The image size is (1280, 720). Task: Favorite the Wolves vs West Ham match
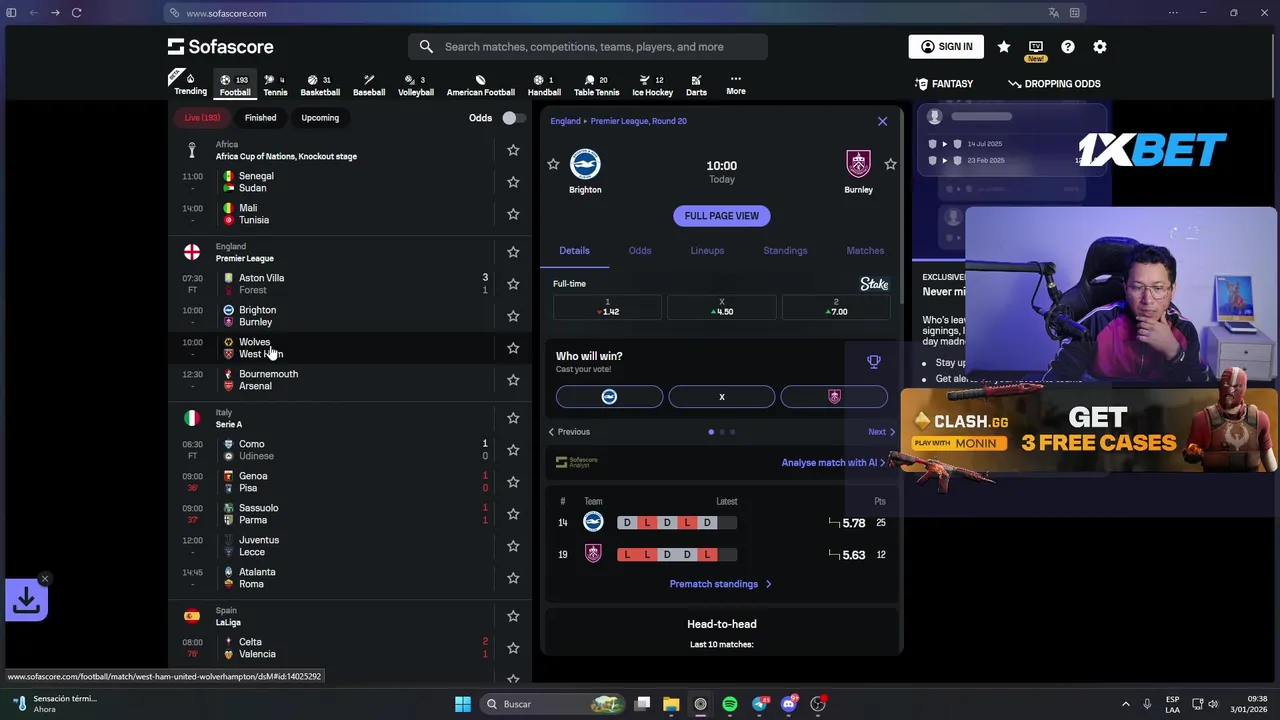tap(513, 348)
